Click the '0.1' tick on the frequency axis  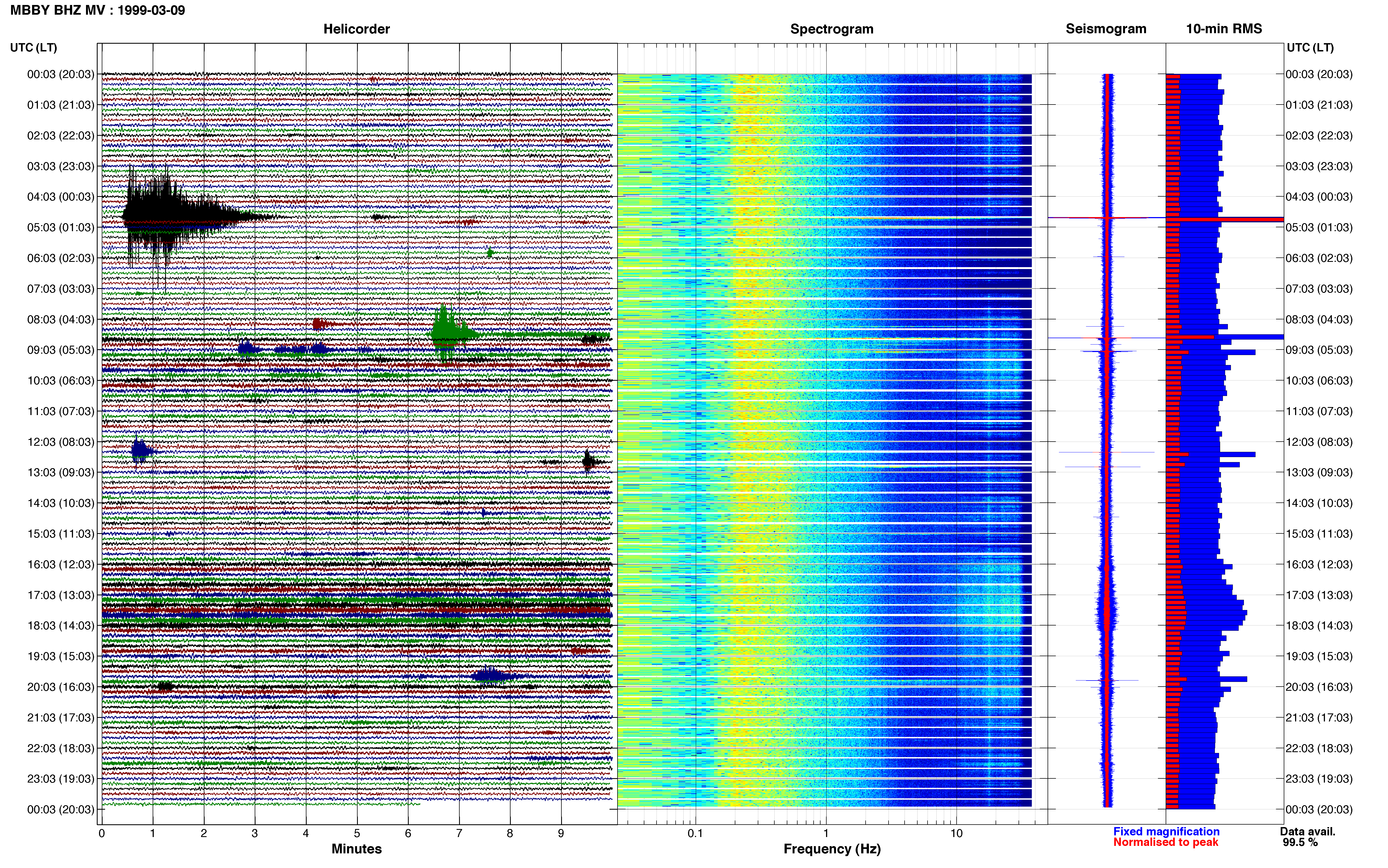point(695,833)
